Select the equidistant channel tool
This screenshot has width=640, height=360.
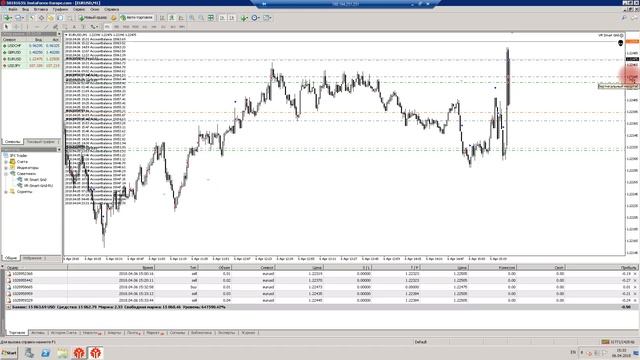(56, 27)
